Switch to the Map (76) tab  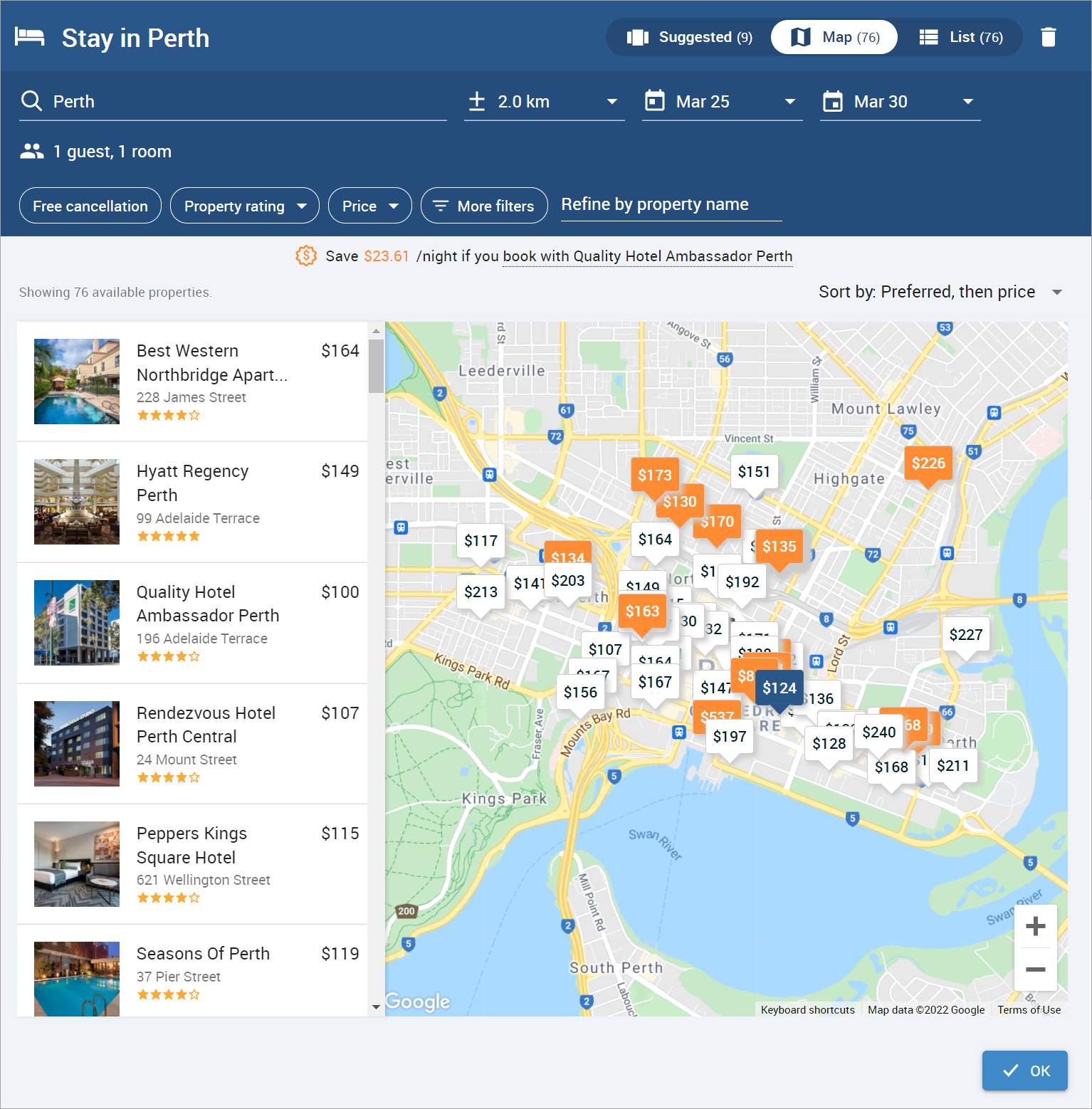[x=834, y=37]
